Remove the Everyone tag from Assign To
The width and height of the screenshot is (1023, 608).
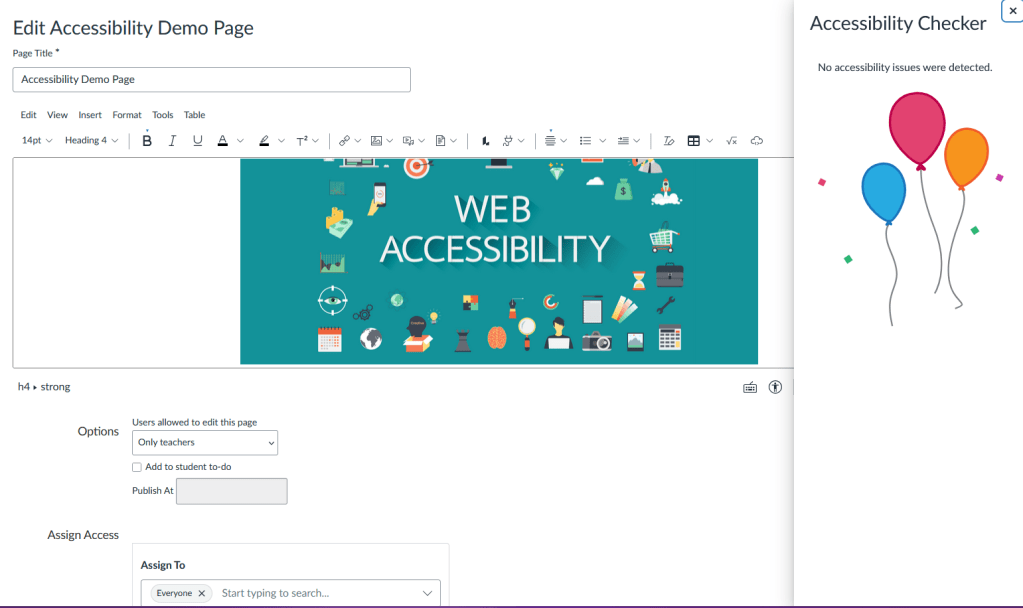[202, 593]
